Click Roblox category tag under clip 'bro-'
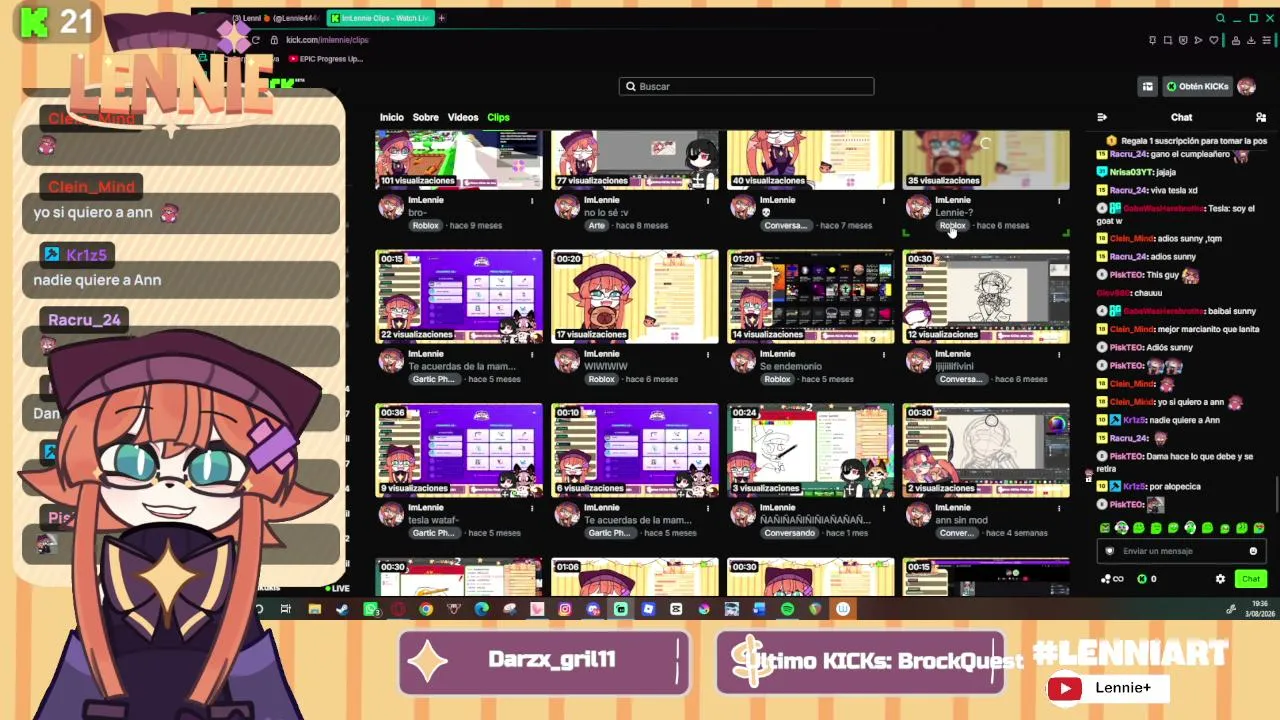Image resolution: width=1280 pixels, height=720 pixels. click(426, 226)
